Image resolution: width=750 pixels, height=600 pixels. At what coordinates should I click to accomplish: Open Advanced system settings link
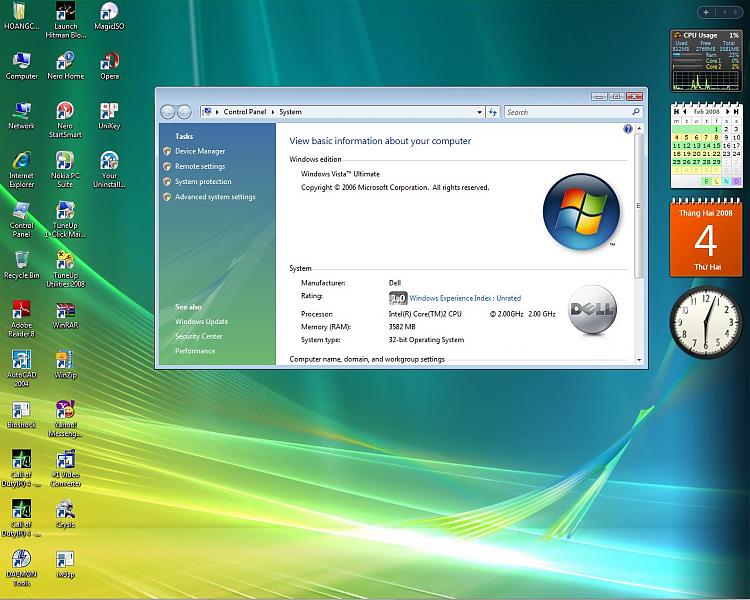point(215,197)
